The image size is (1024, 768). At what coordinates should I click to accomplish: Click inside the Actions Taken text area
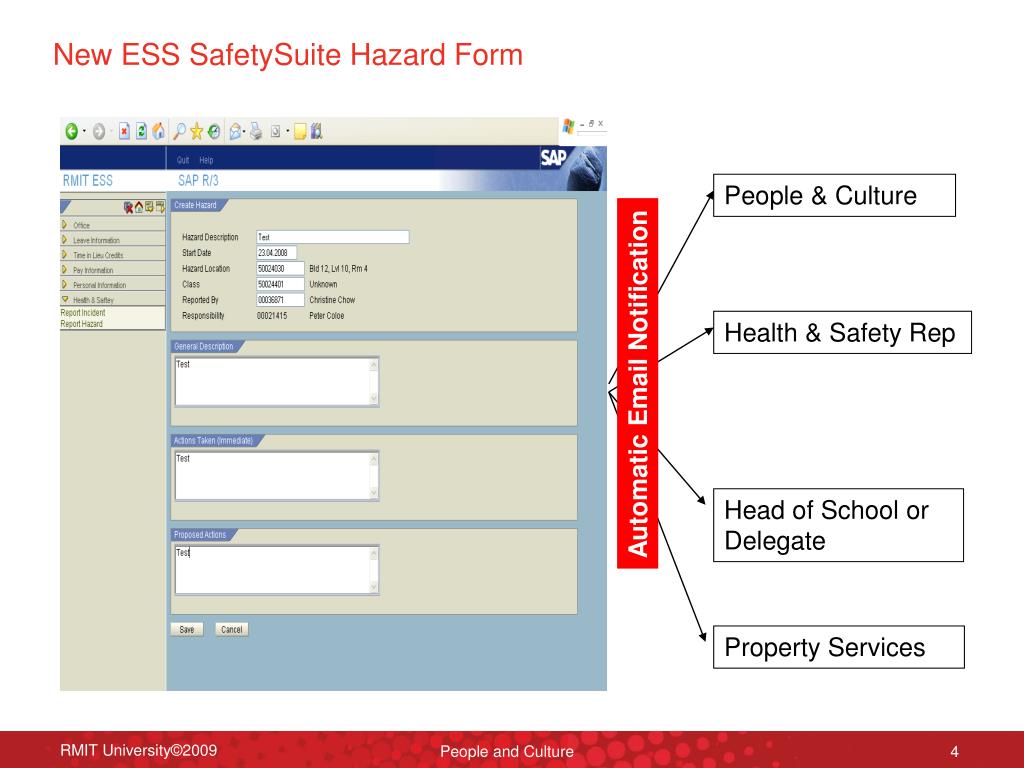[x=272, y=475]
